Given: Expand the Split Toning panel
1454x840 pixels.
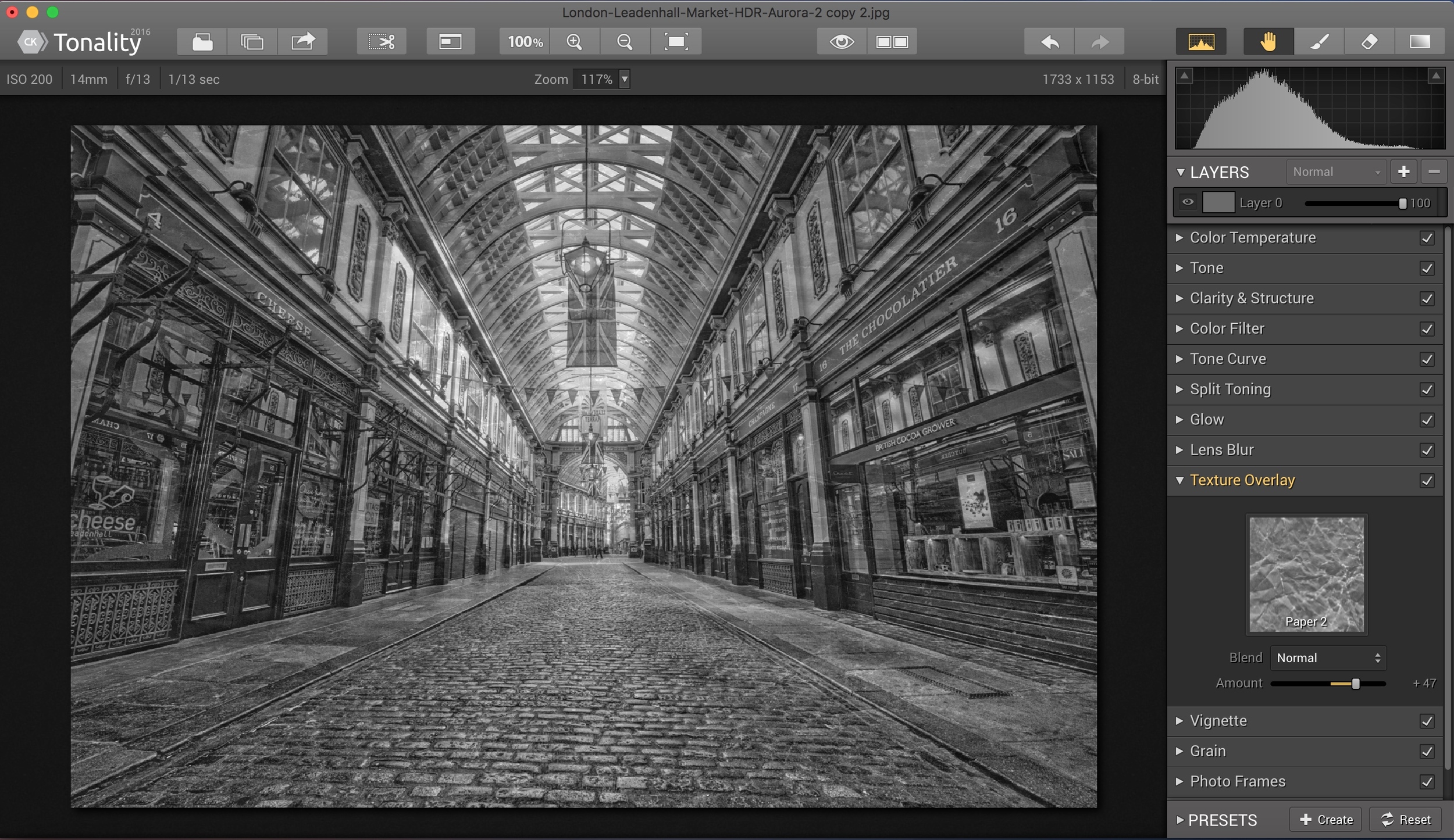Looking at the screenshot, I should (x=1179, y=389).
